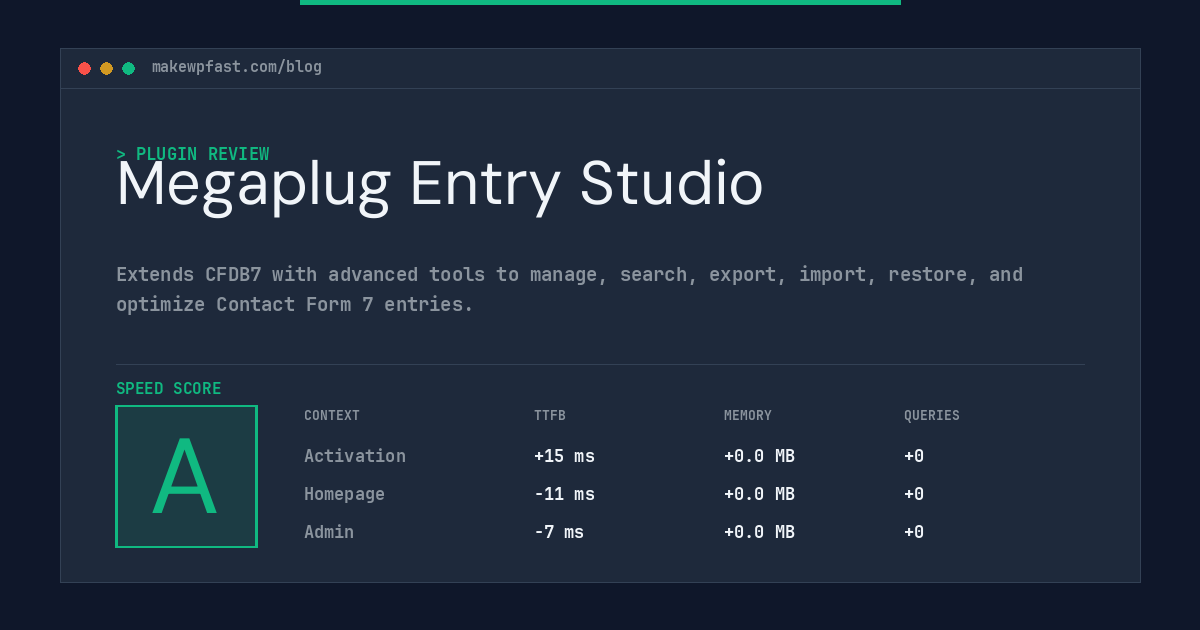The width and height of the screenshot is (1200, 630).
Task: Click the 'MEMORY' column header
Action: [748, 416]
